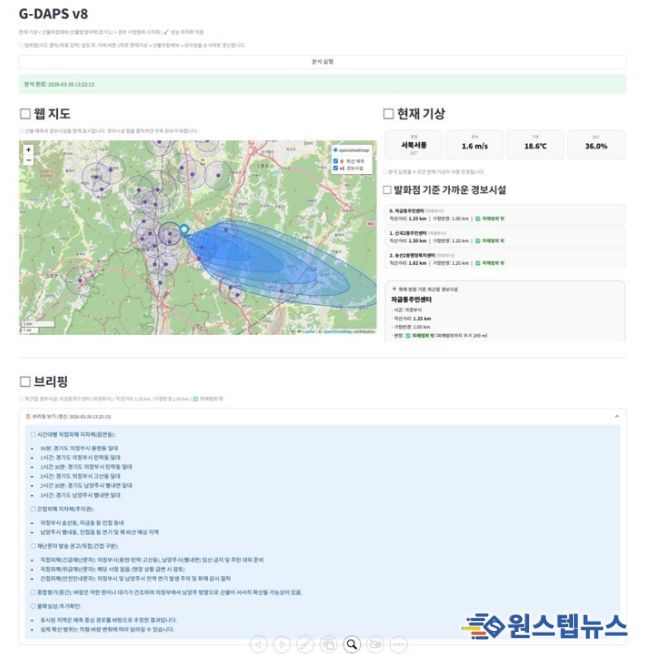This screenshot has width=647, height=654.
Task: Click the 브리핑 section heading
Action: [50, 381]
